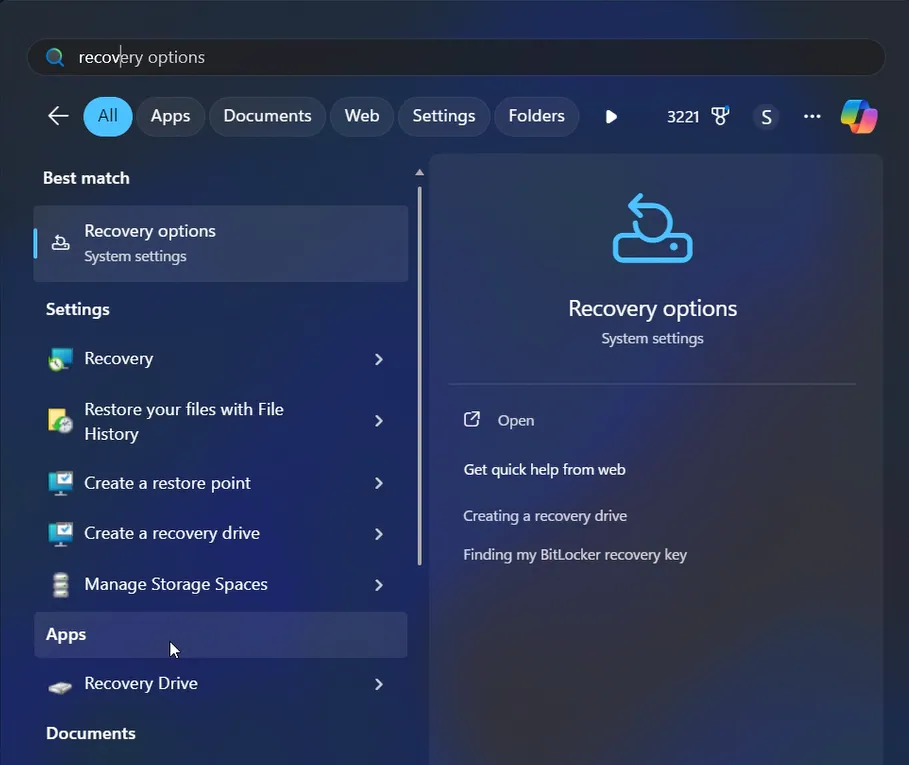Click the Recovery Drive app icon
This screenshot has width=909, height=765.
pos(61,685)
